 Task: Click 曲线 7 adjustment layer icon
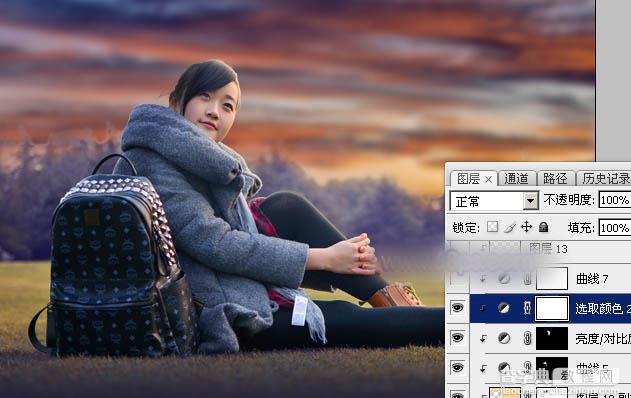tap(504, 278)
